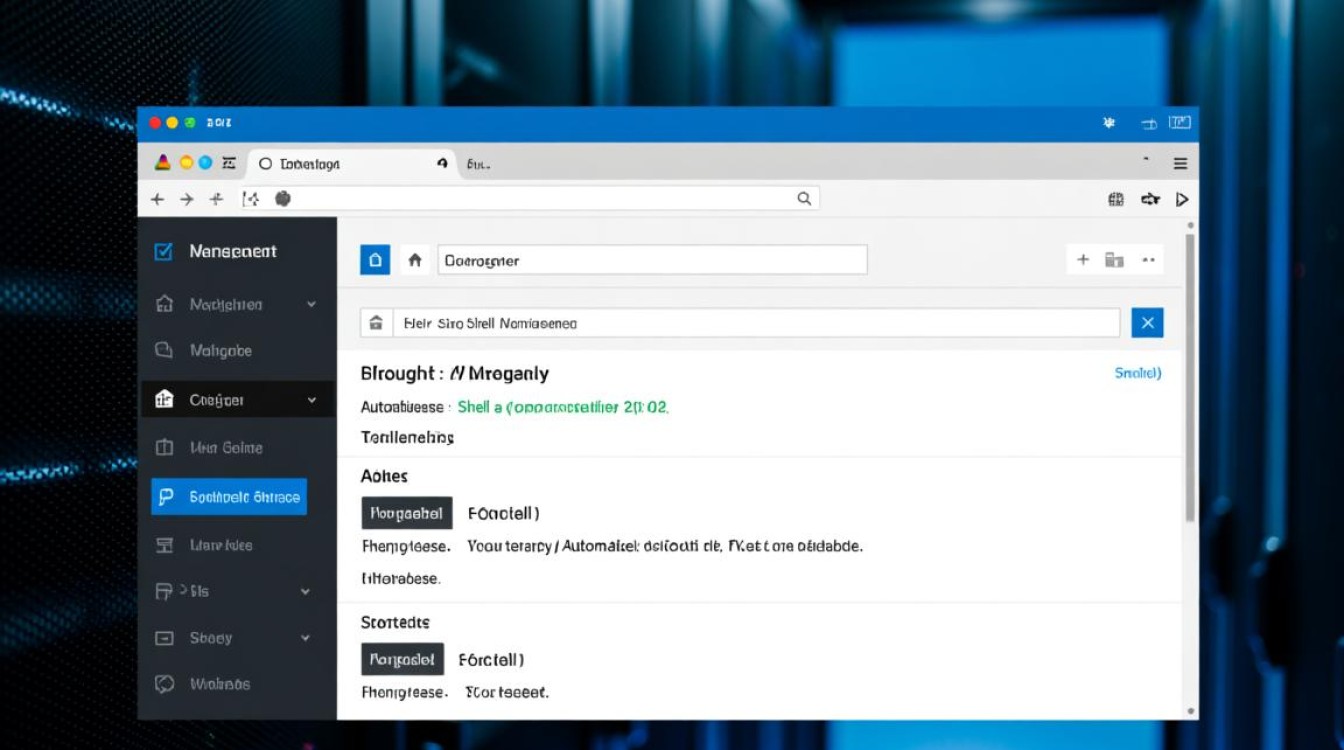1344x750 pixels.
Task: Click the chat bubble icon beside Wobabs
Action: tap(165, 684)
